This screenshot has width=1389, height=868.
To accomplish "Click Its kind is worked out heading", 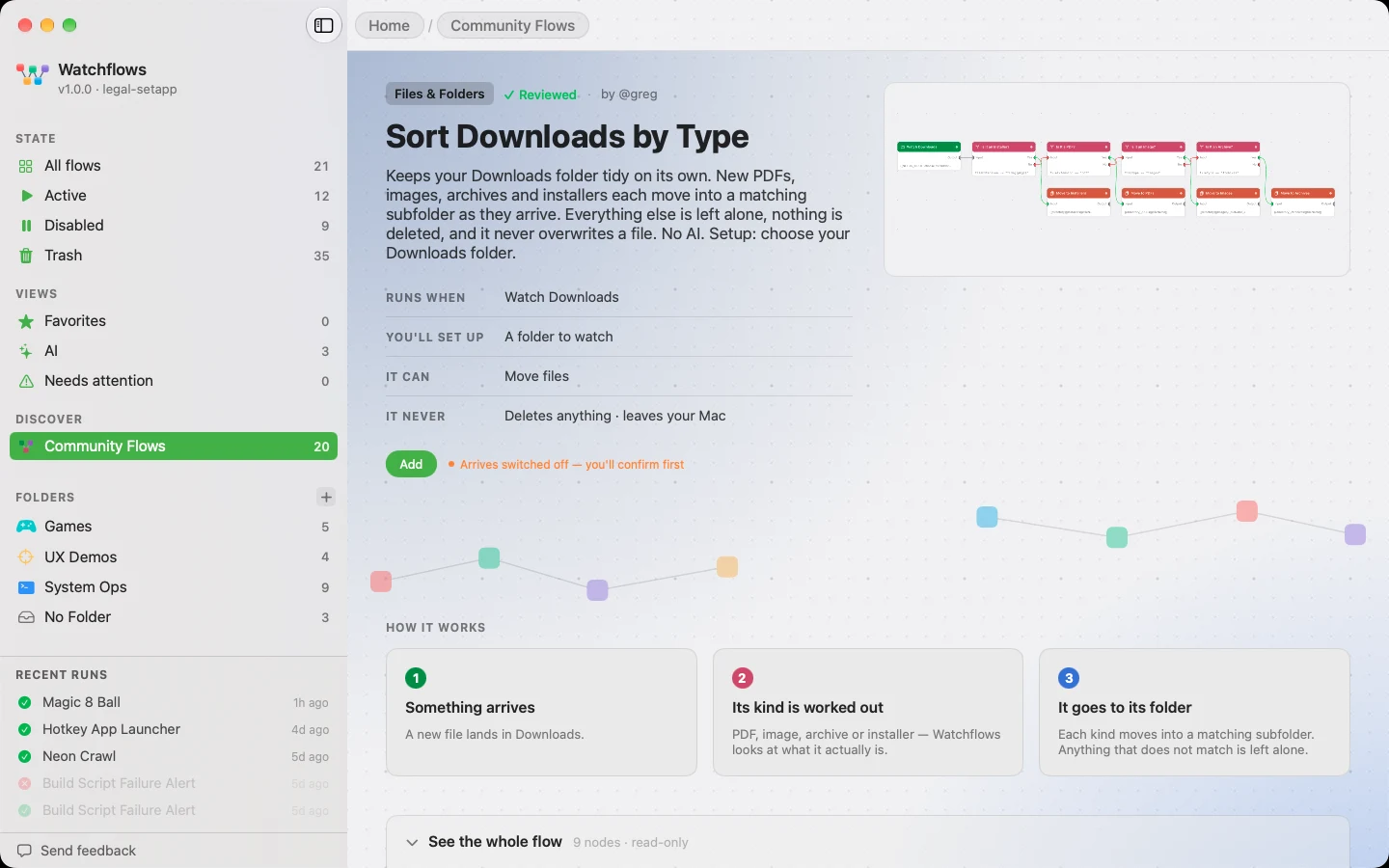I will coord(807,708).
